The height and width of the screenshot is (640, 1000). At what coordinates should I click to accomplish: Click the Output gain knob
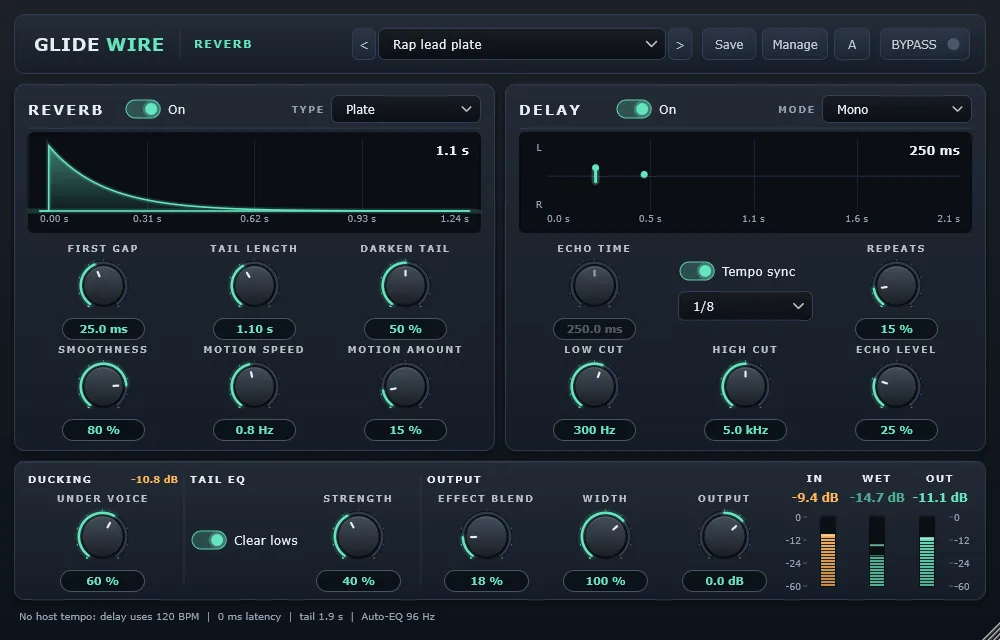(x=724, y=535)
